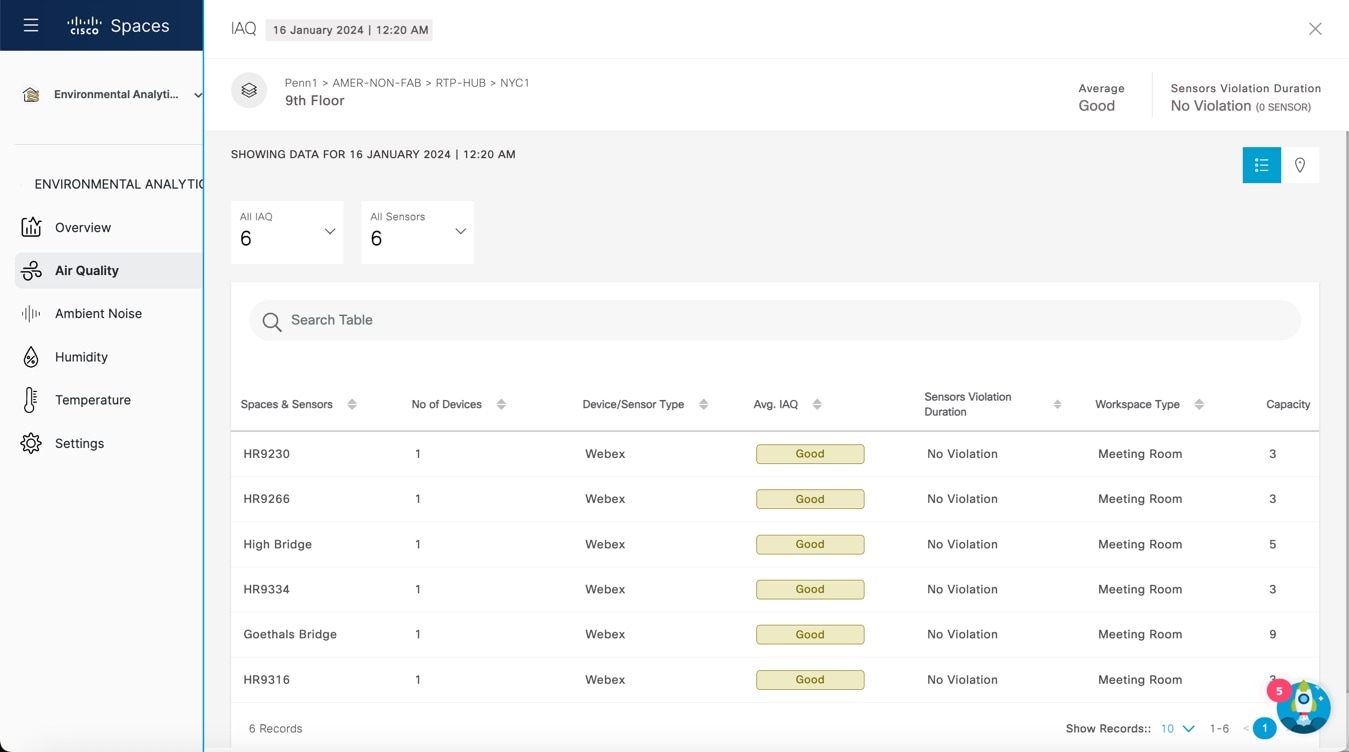Select page 1 in pagination
This screenshot has width=1349, height=752.
tap(1264, 729)
